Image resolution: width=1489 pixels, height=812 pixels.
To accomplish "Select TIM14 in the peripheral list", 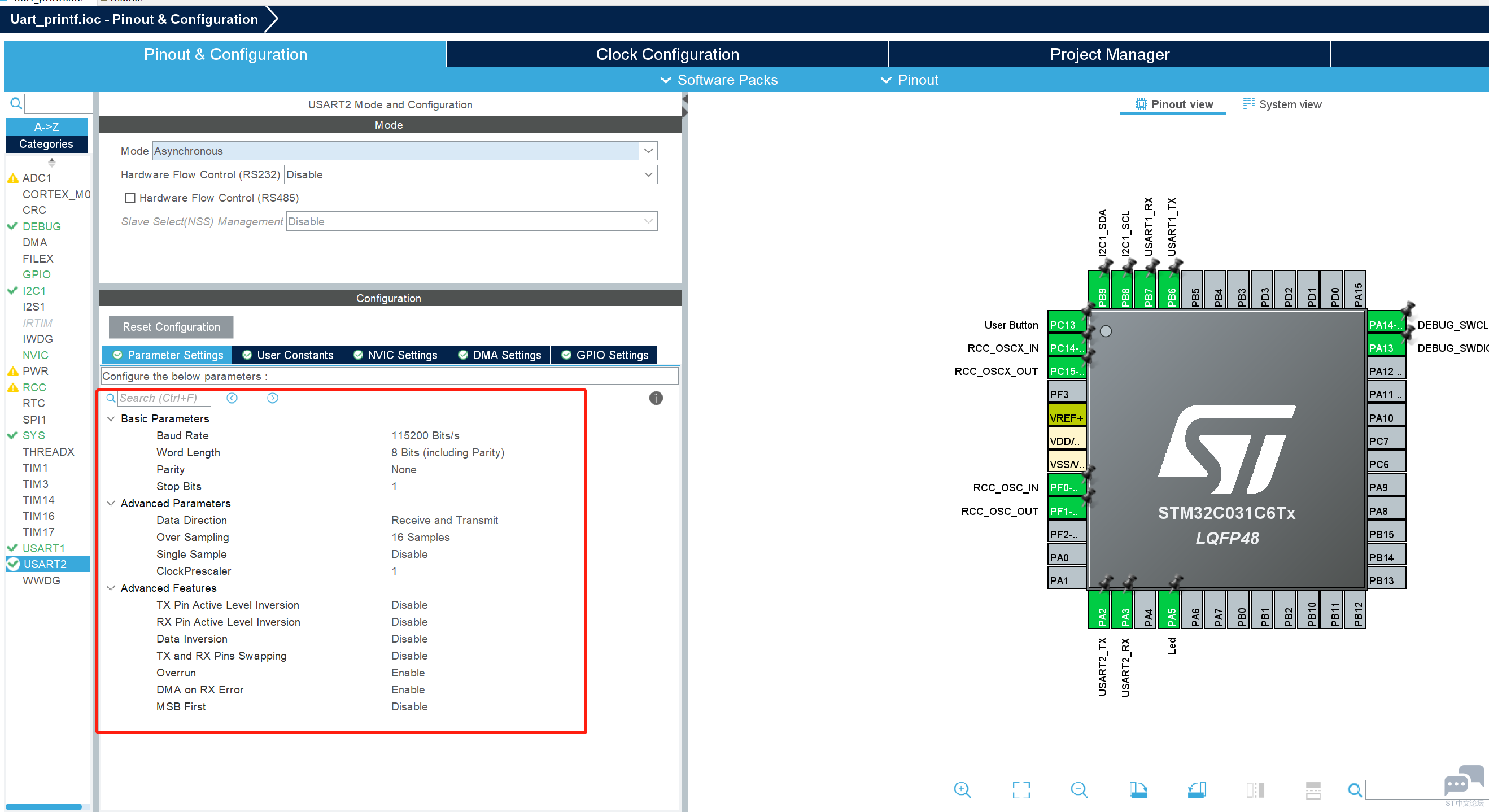I will coord(38,500).
